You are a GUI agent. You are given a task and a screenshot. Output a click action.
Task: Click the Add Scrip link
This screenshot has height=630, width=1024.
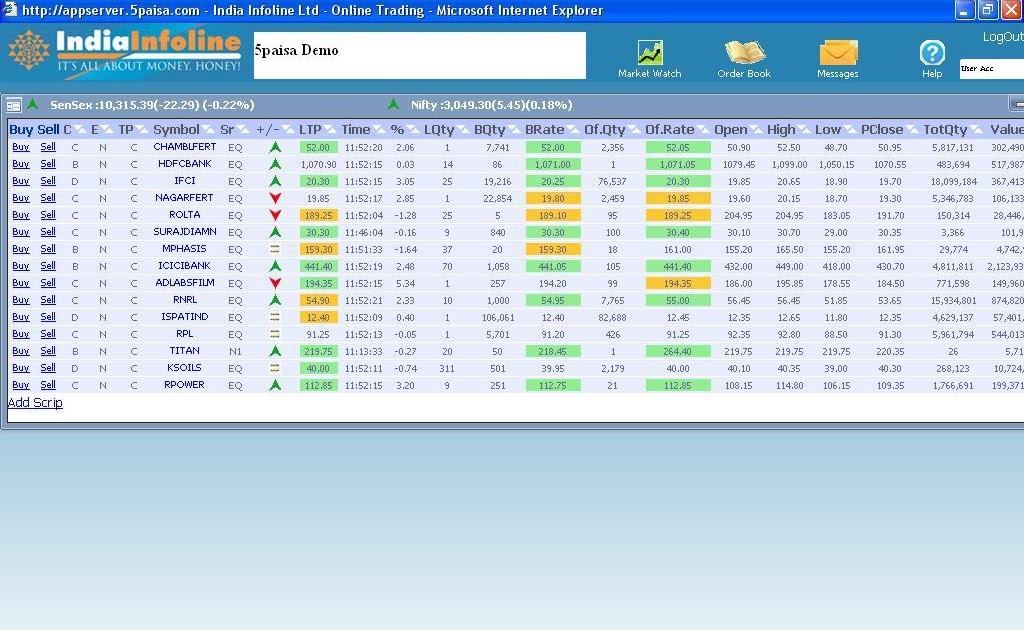point(35,402)
